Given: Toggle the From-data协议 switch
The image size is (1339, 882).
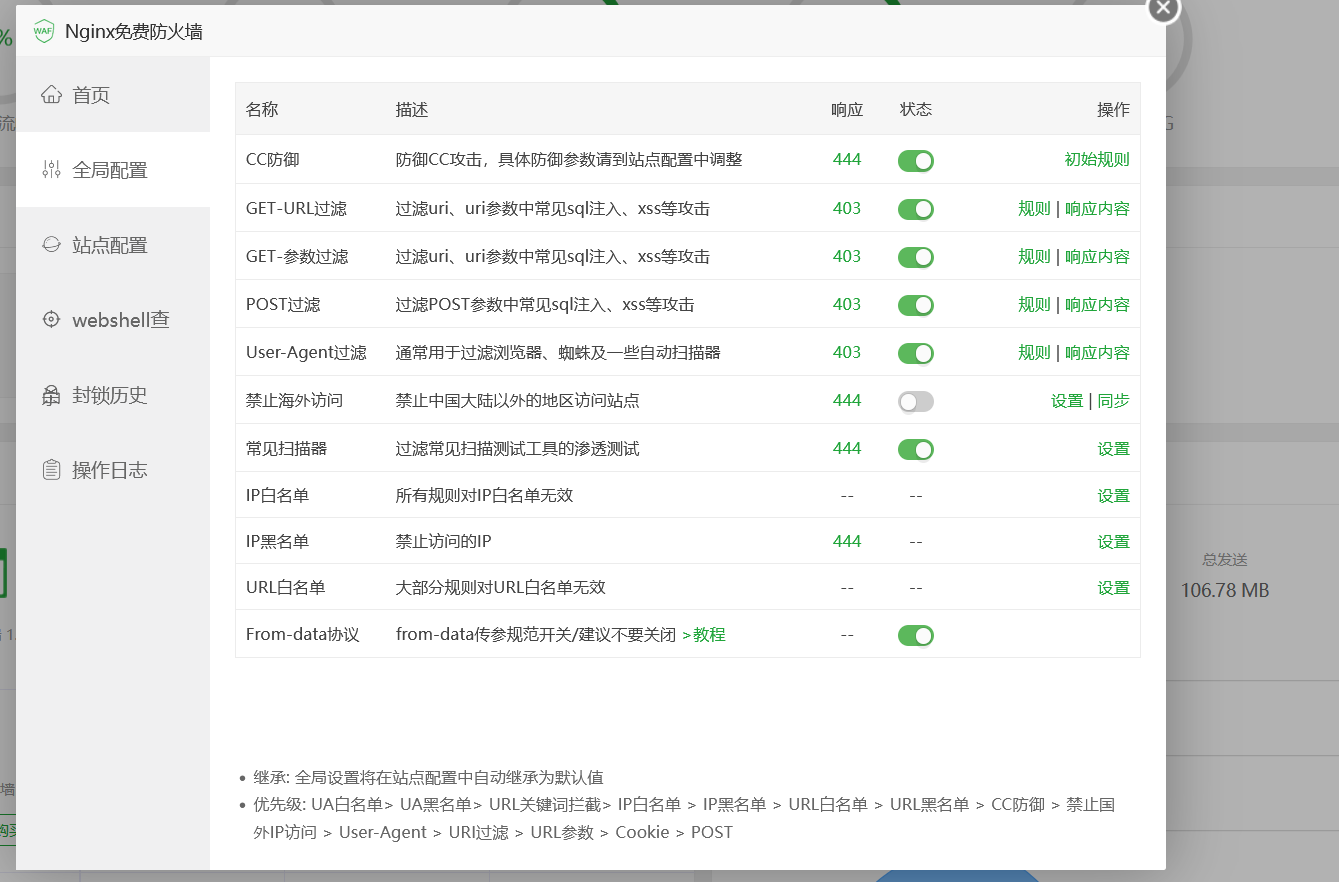Looking at the screenshot, I should coord(915,635).
